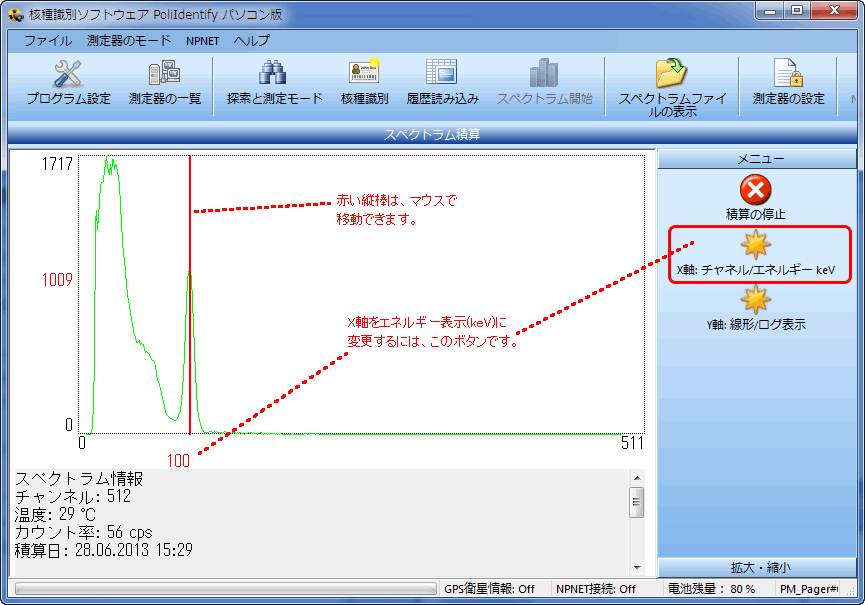Click the チャンネル: 512 info line
The height and width of the screenshot is (605, 865).
pyautogui.click(x=73, y=496)
